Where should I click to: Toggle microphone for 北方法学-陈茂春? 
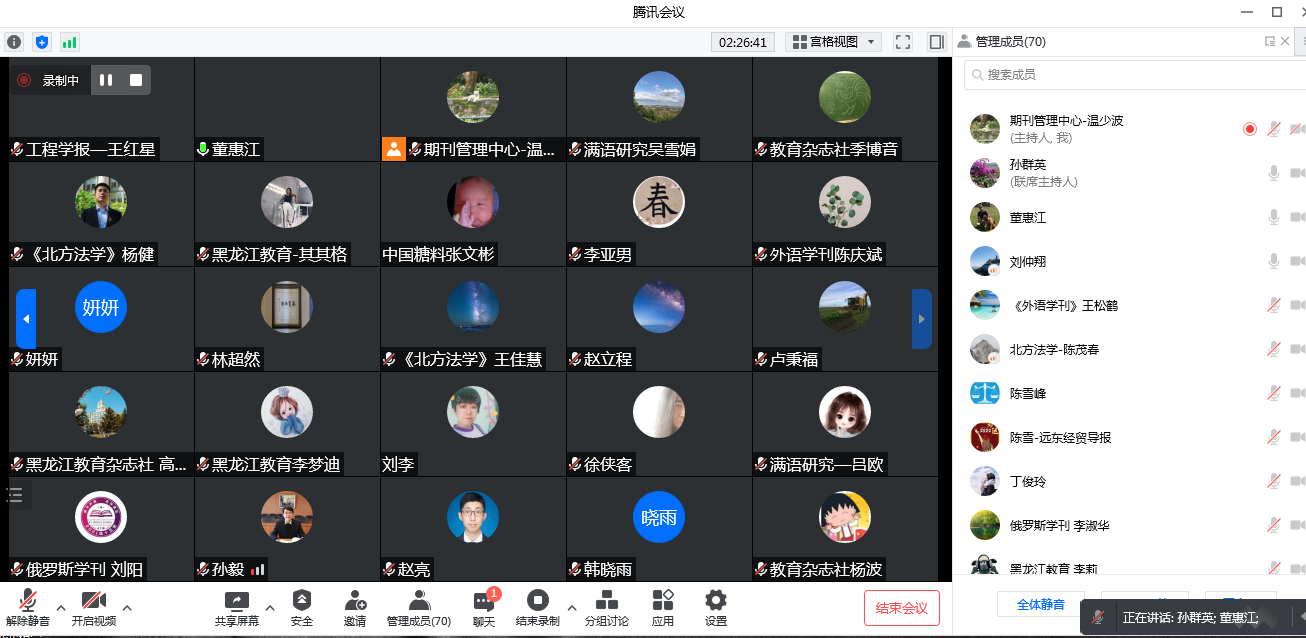[1274, 349]
